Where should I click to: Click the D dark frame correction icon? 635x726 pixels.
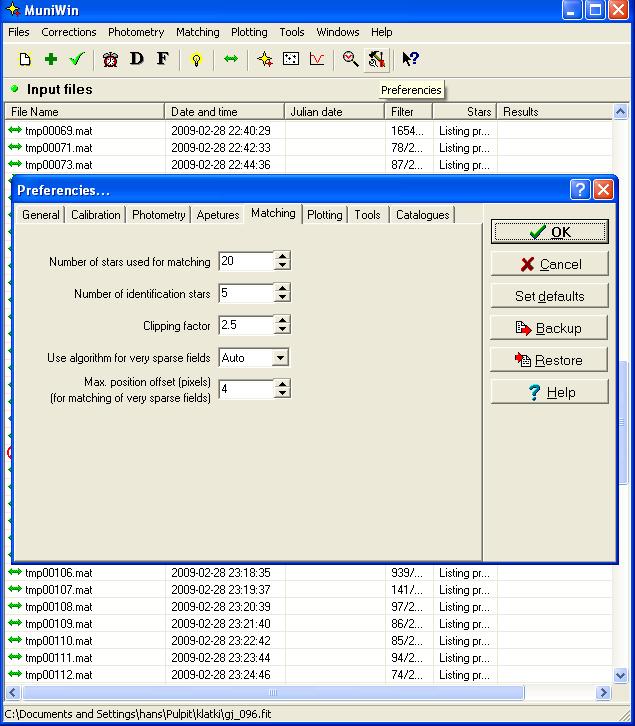point(137,60)
